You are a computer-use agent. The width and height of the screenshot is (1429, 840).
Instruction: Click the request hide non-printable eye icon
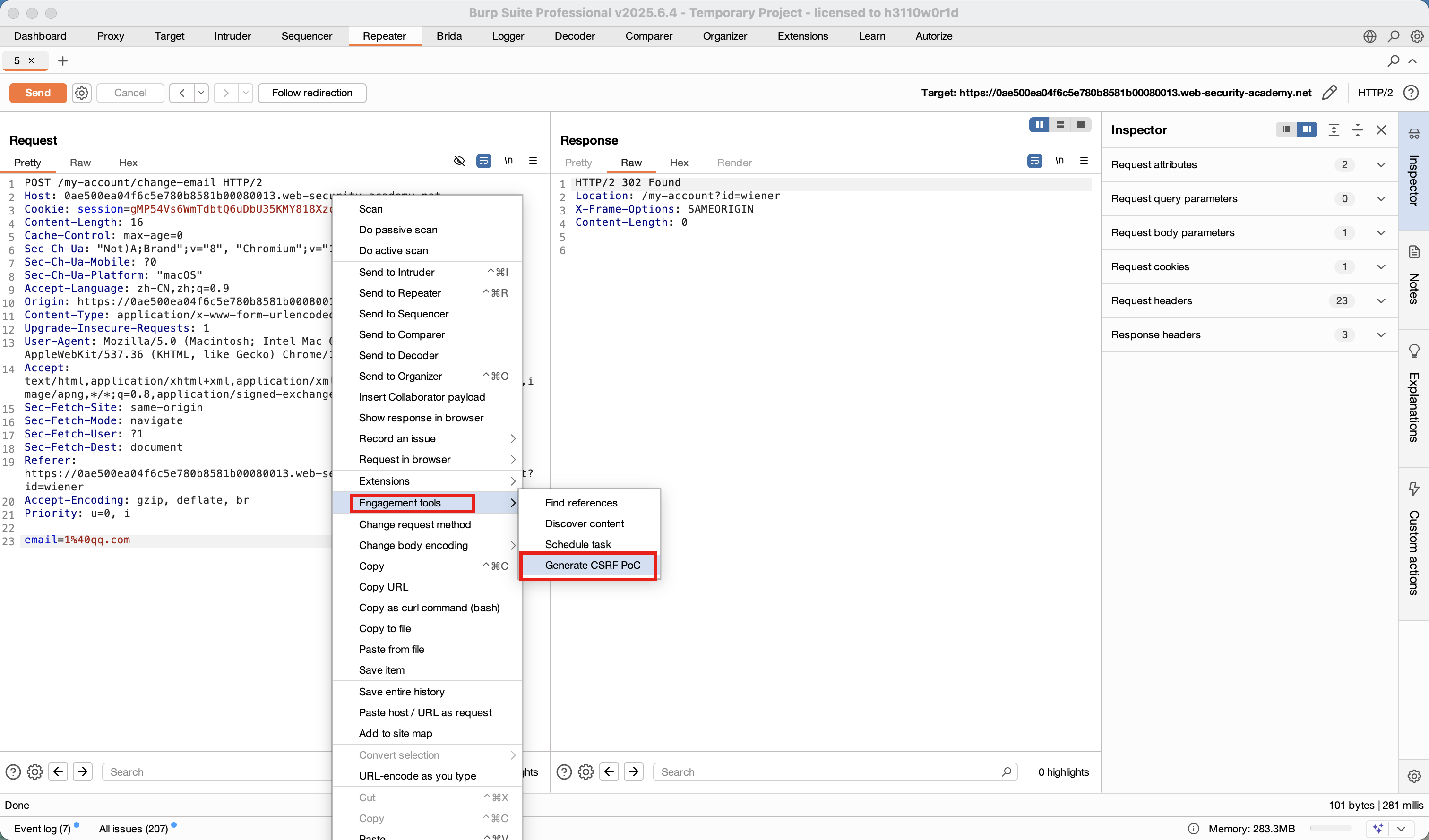[x=459, y=161]
